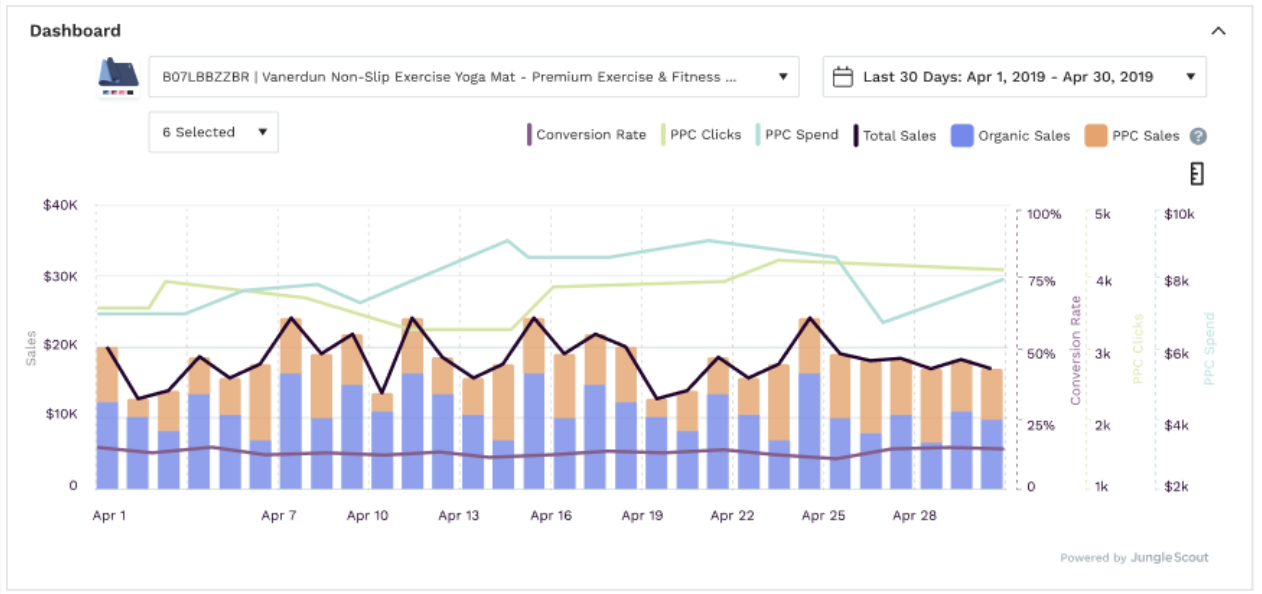This screenshot has width=1262, height=594.
Task: Click the Organic Sales blue swatch
Action: click(962, 136)
